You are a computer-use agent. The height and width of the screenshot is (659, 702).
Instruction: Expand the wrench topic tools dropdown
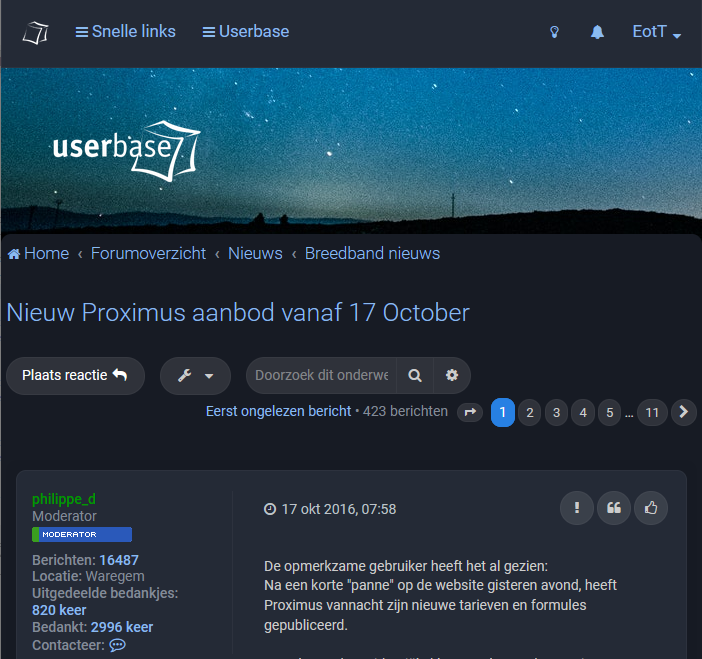pyautogui.click(x=195, y=376)
